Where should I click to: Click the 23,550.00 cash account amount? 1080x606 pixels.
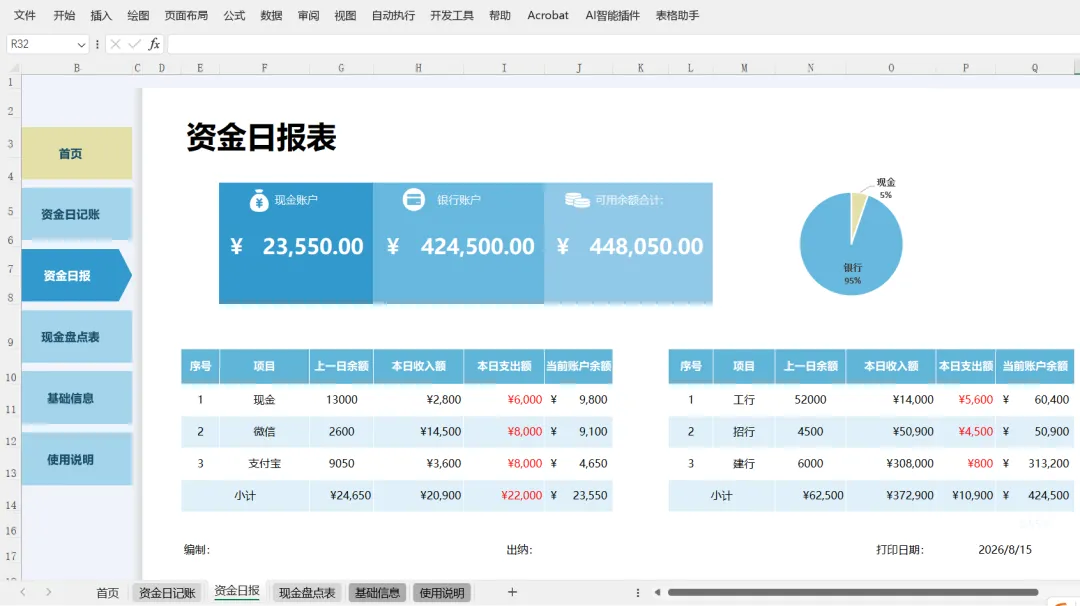coord(313,247)
